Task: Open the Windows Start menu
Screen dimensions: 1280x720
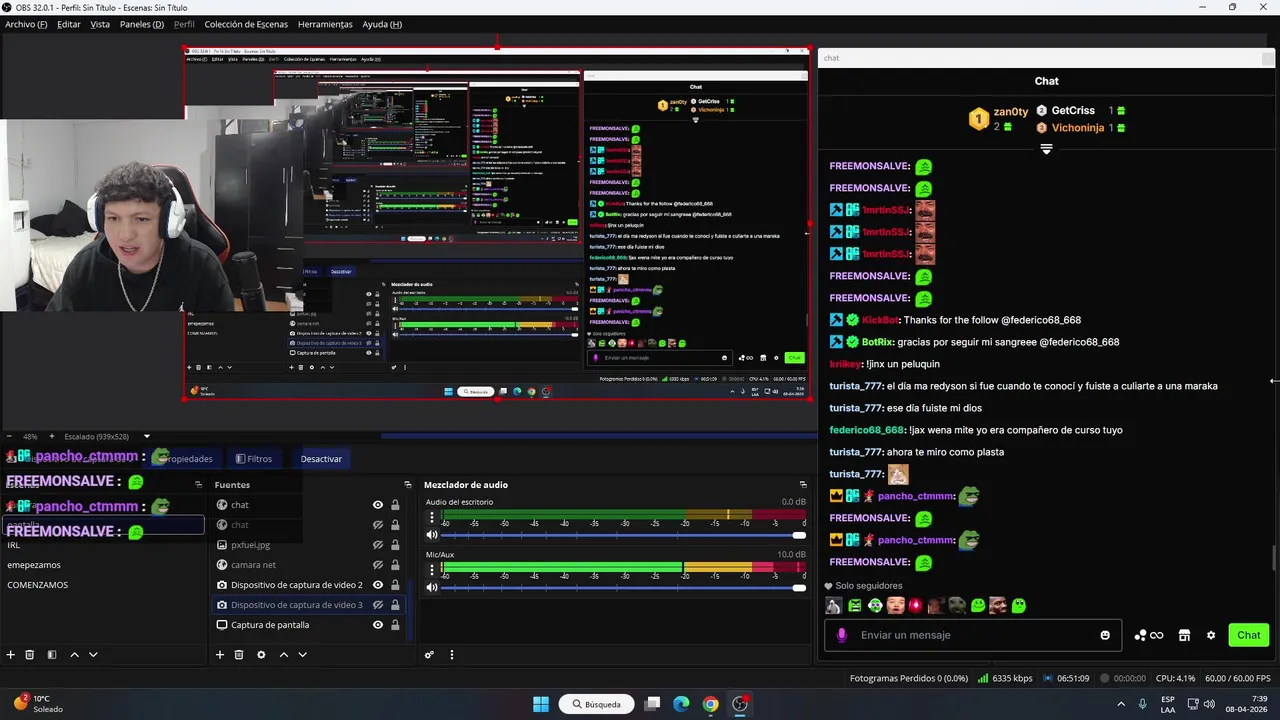Action: point(541,704)
